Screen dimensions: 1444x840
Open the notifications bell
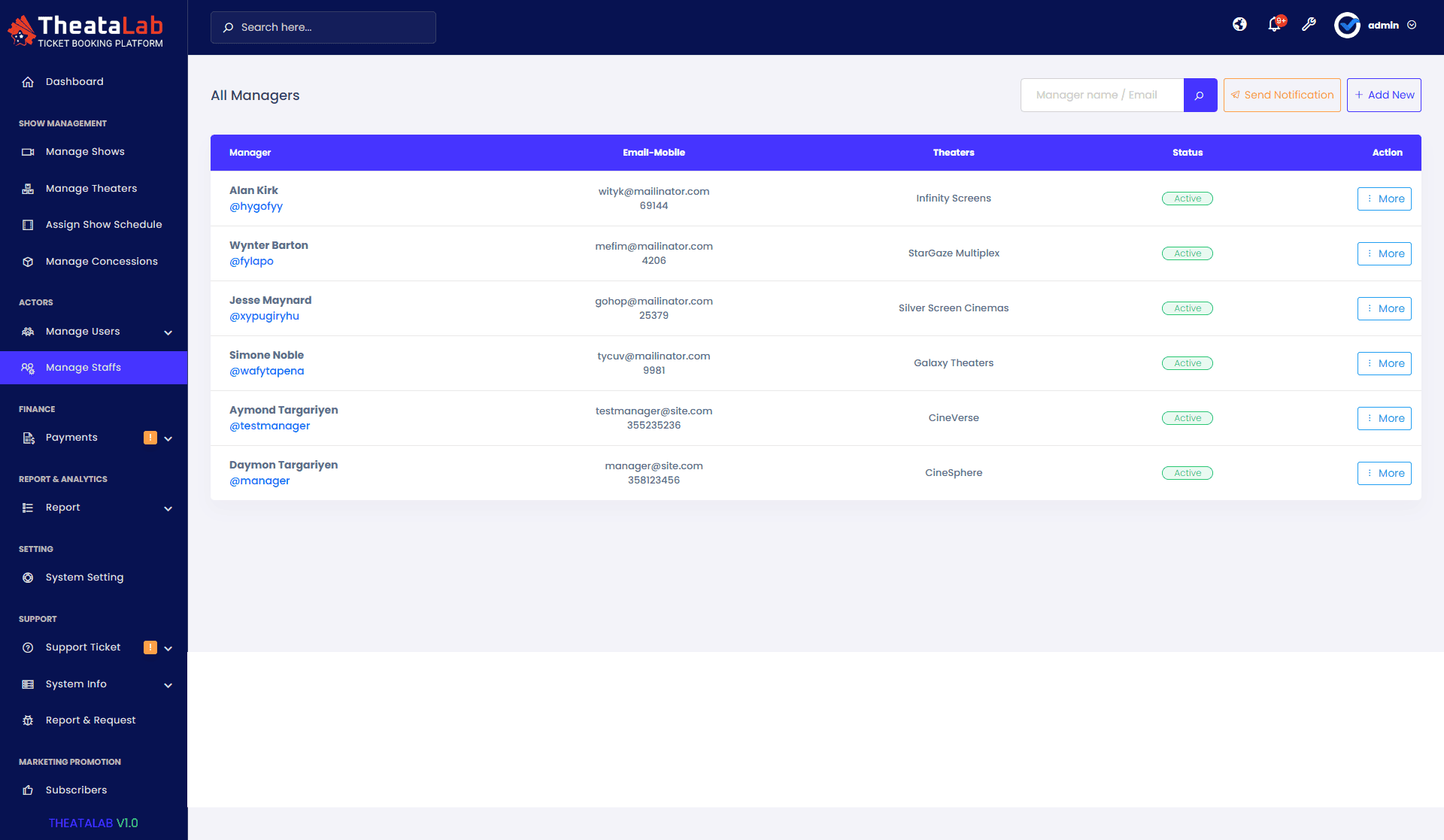pos(1274,25)
